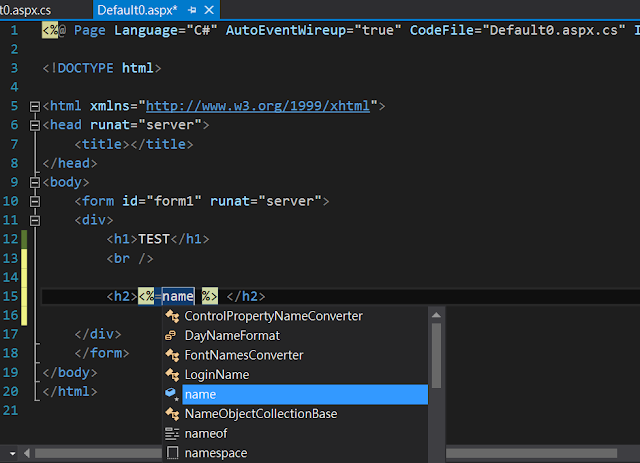Click the empty title element

(134, 144)
